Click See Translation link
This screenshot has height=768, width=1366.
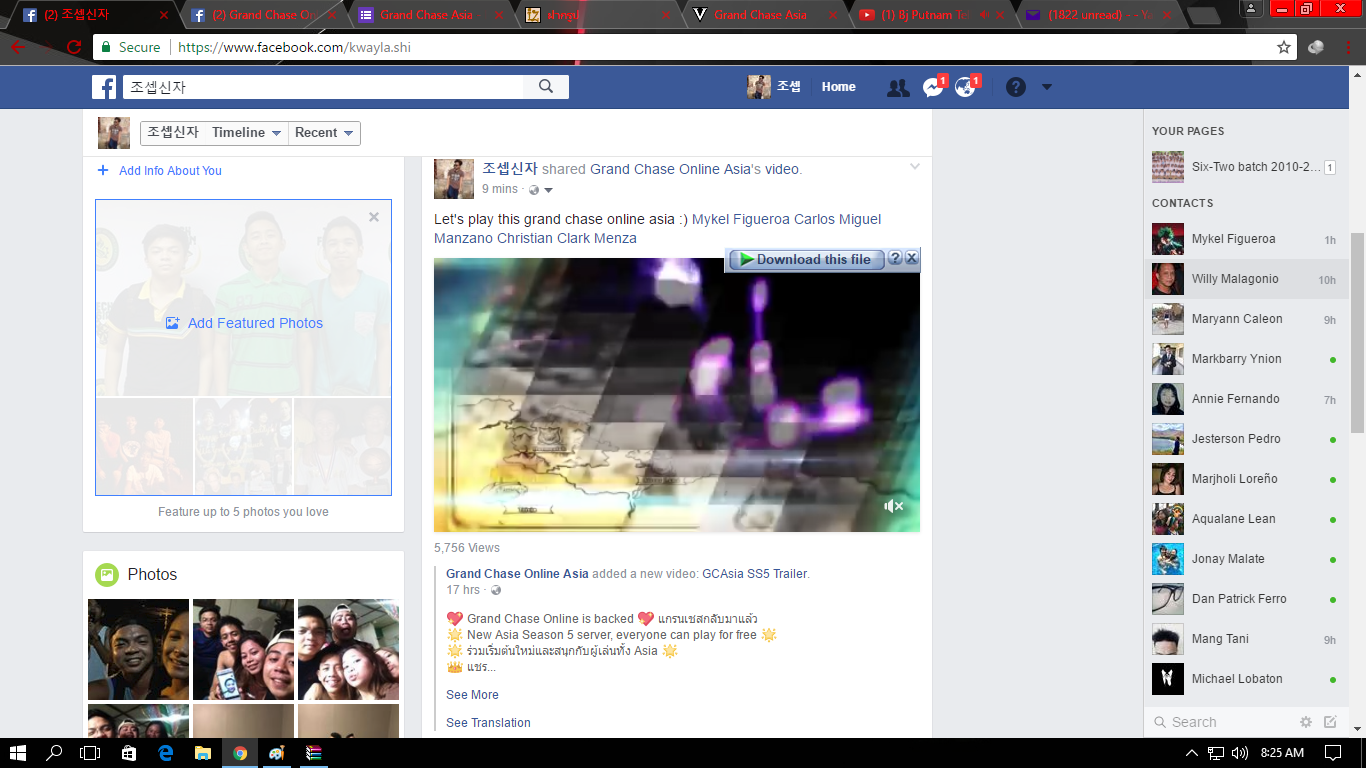(x=488, y=723)
